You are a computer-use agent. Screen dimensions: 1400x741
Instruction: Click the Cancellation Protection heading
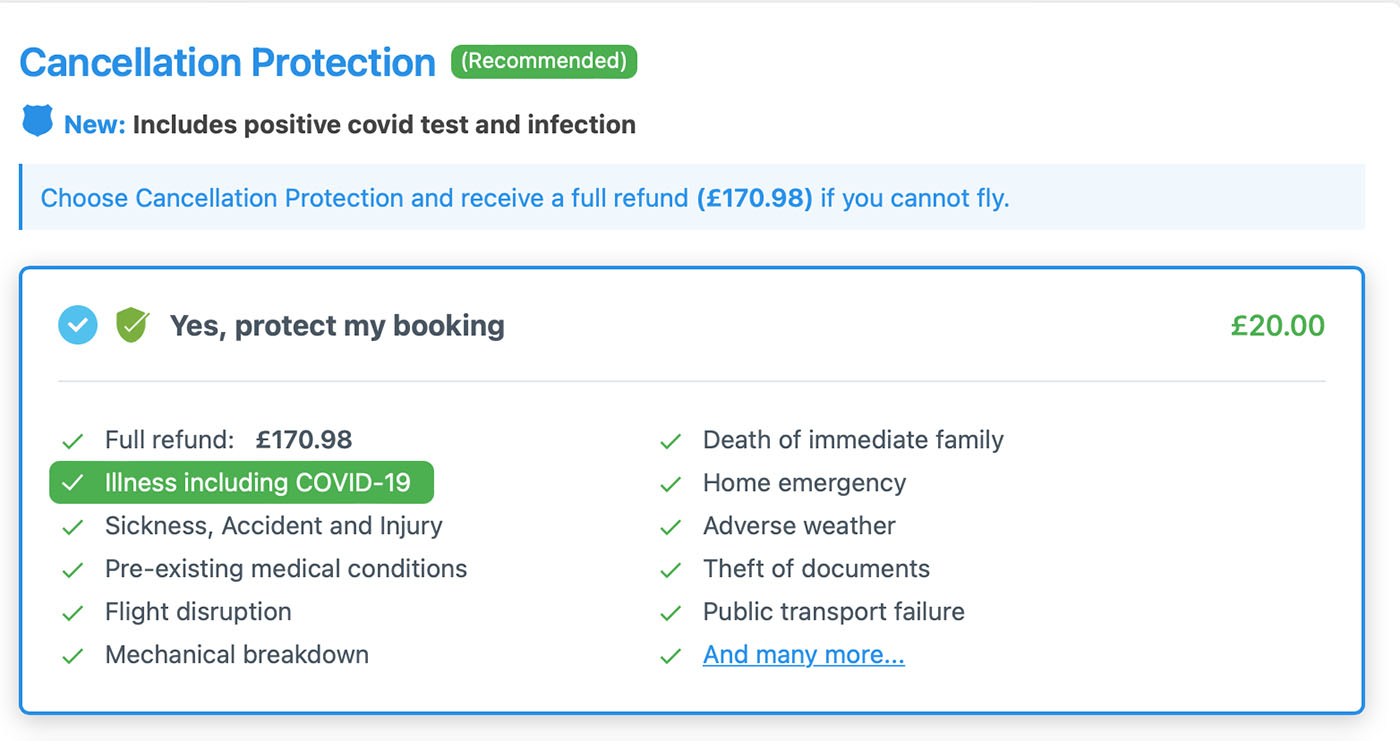(x=226, y=62)
